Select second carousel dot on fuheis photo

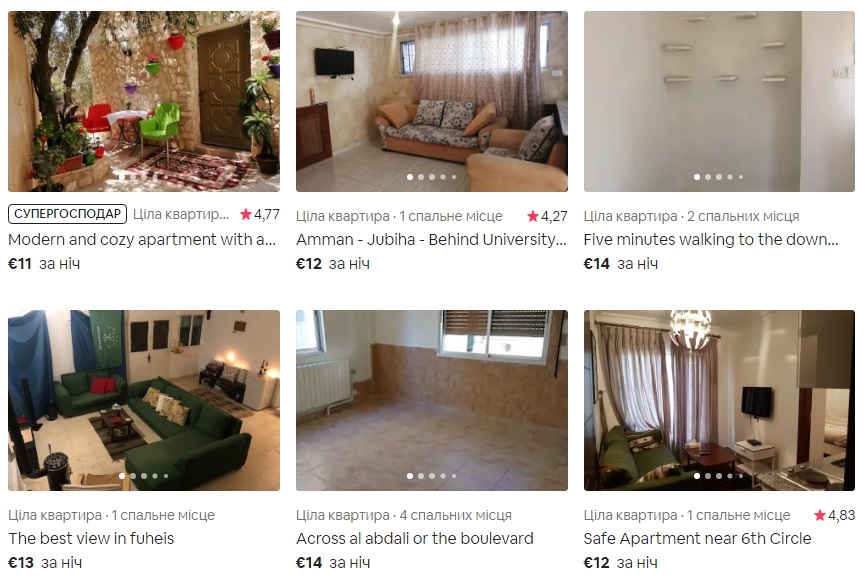click(133, 476)
